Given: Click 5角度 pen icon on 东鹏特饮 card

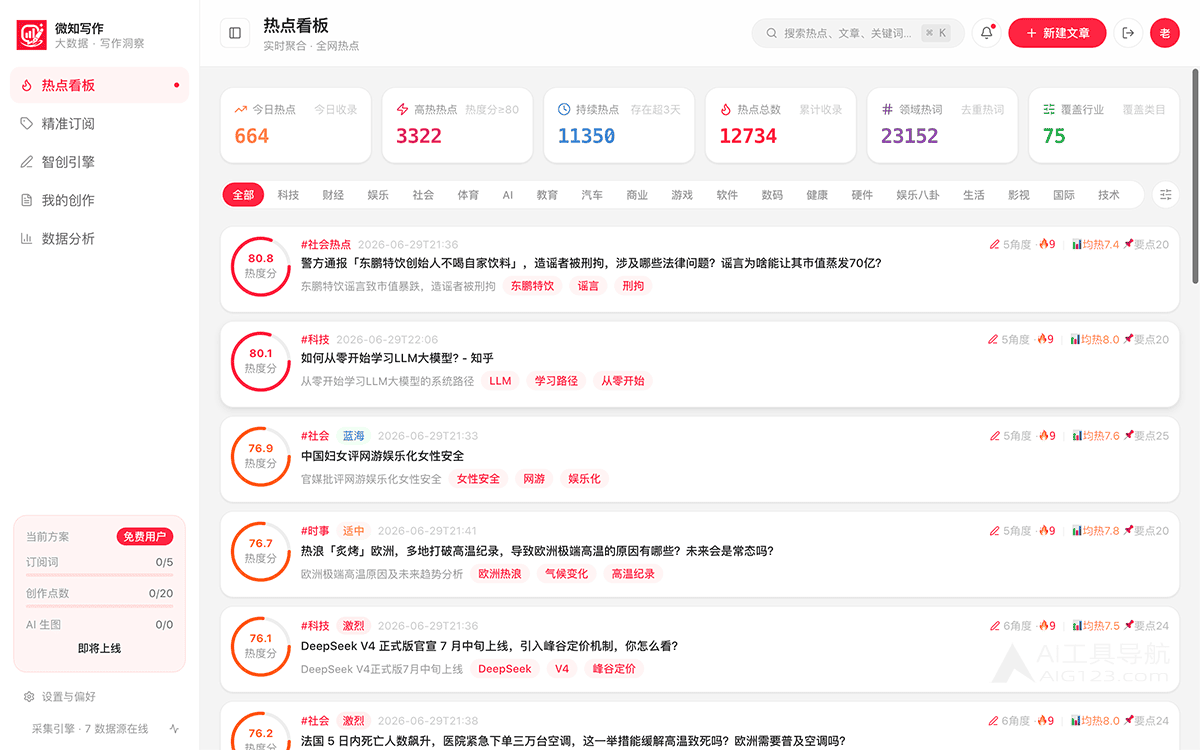Looking at the screenshot, I should click(994, 244).
